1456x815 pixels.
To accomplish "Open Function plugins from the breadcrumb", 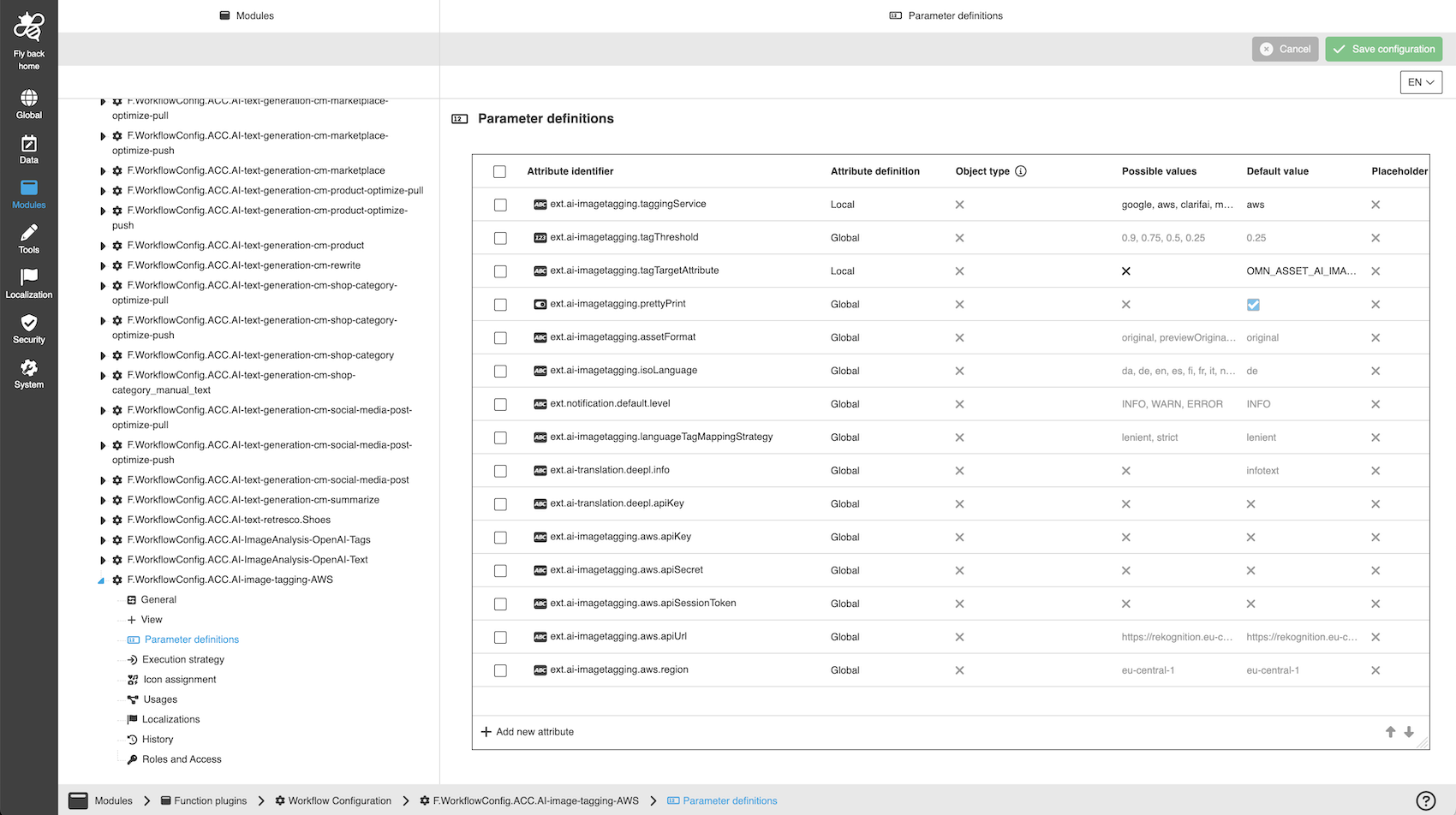I will coord(210,800).
